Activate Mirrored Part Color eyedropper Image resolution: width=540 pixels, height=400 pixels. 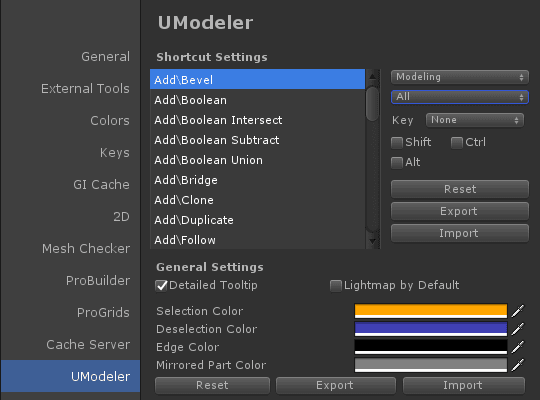(518, 365)
